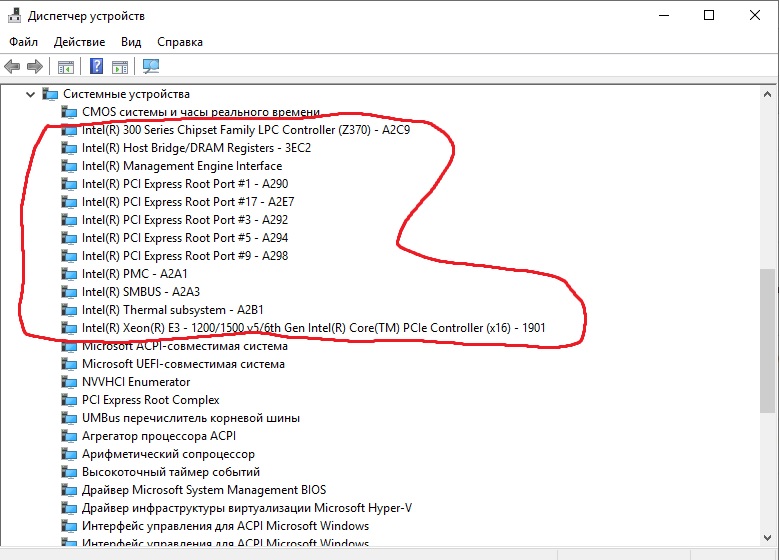780x560 pixels.
Task: Select Драйвер инфраструктуры виртуализации Microsoft Hyper-V
Action: tap(247, 508)
